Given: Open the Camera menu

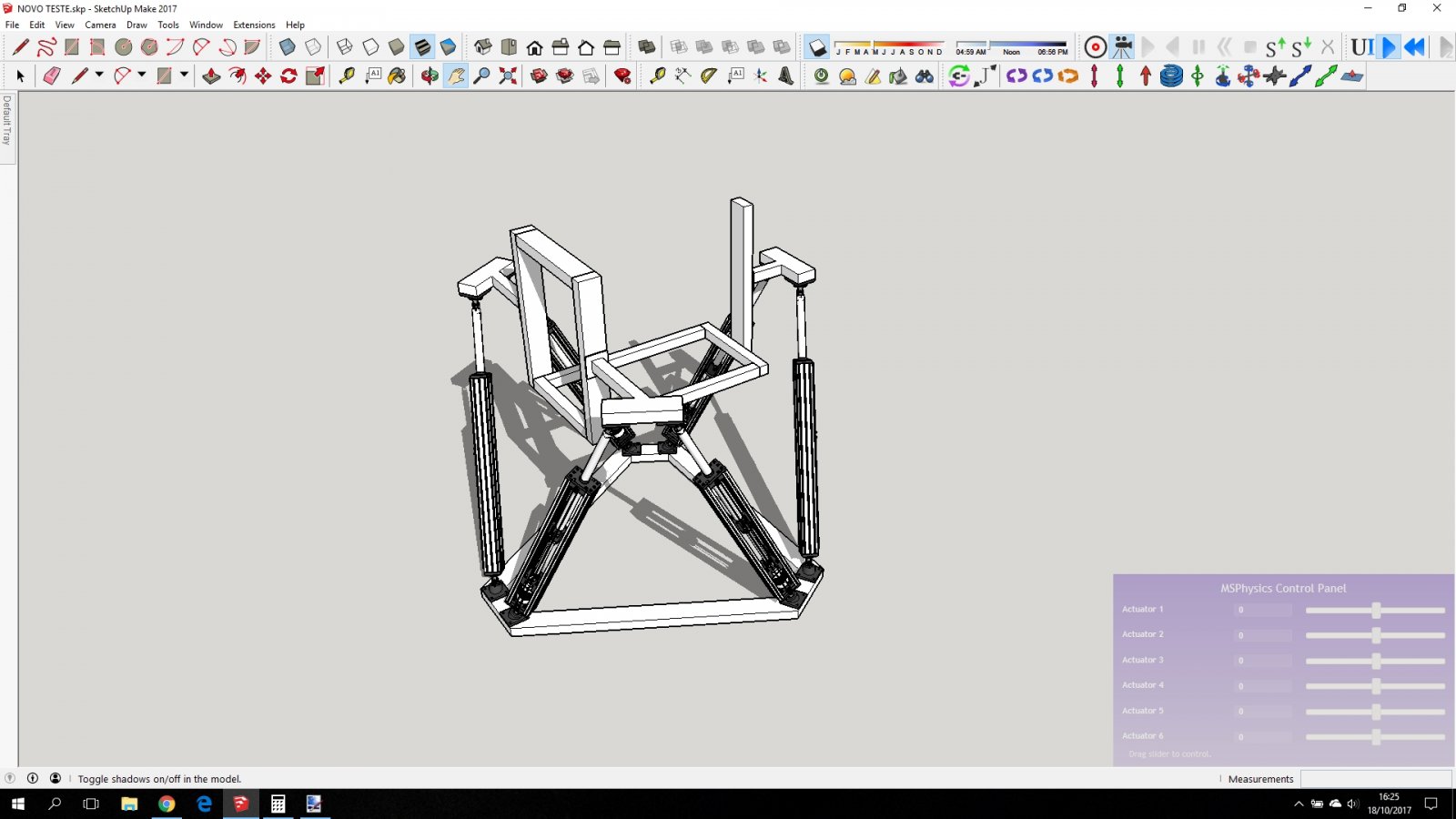Looking at the screenshot, I should click(x=100, y=25).
